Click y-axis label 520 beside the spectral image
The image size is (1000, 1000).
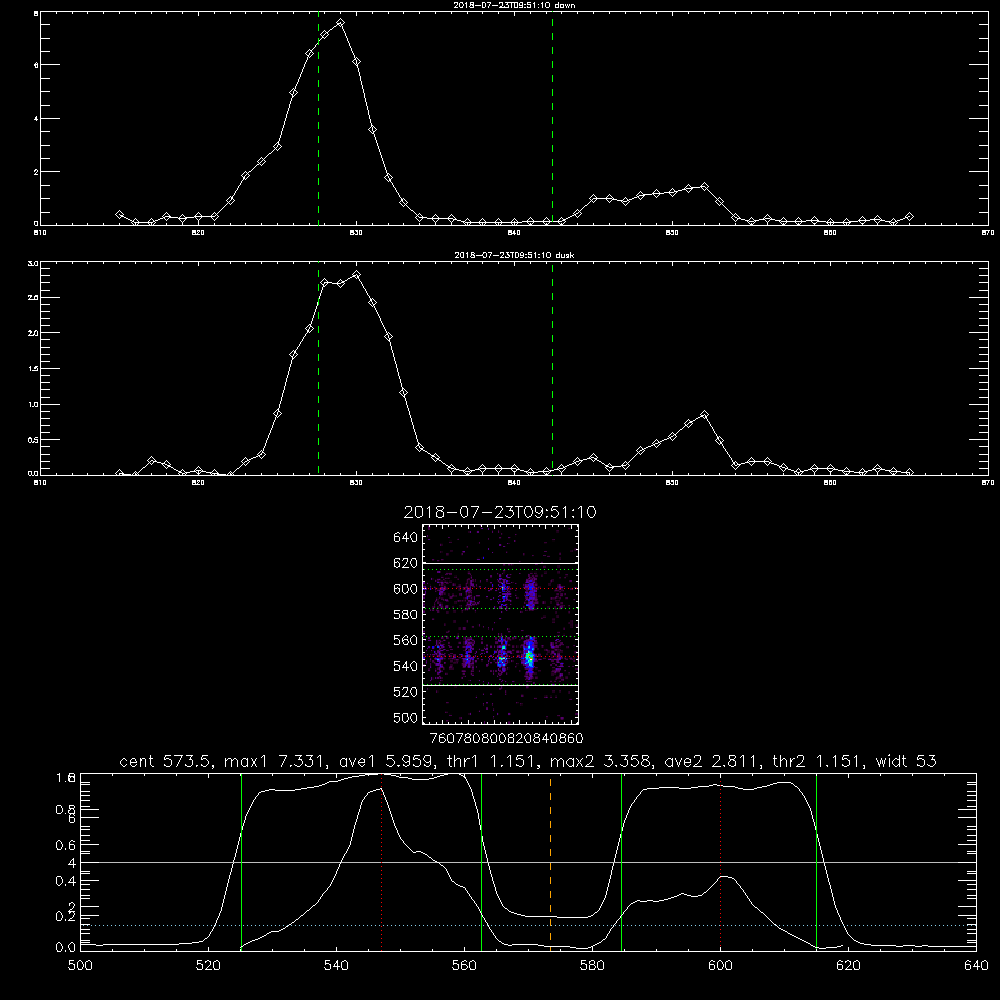[405, 692]
